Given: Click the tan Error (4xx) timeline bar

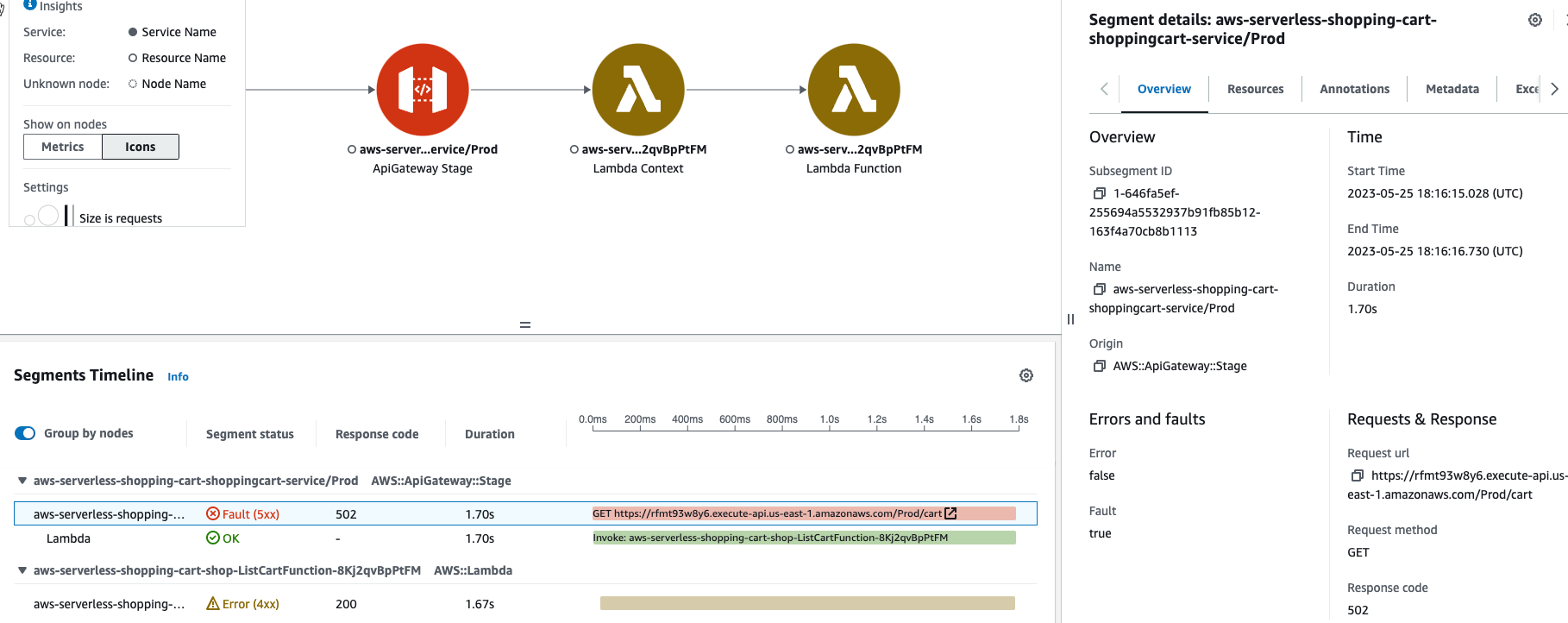Looking at the screenshot, I should [x=807, y=603].
